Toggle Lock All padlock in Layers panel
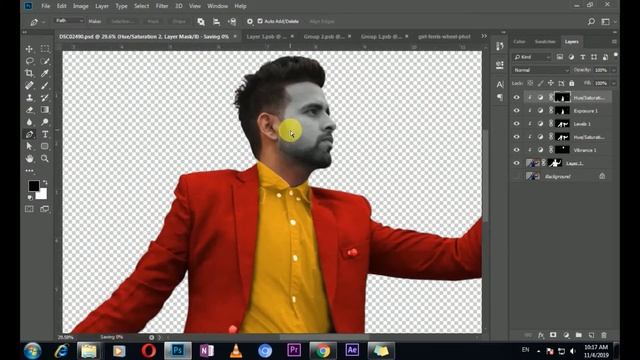The height and width of the screenshot is (360, 640). tap(572, 83)
